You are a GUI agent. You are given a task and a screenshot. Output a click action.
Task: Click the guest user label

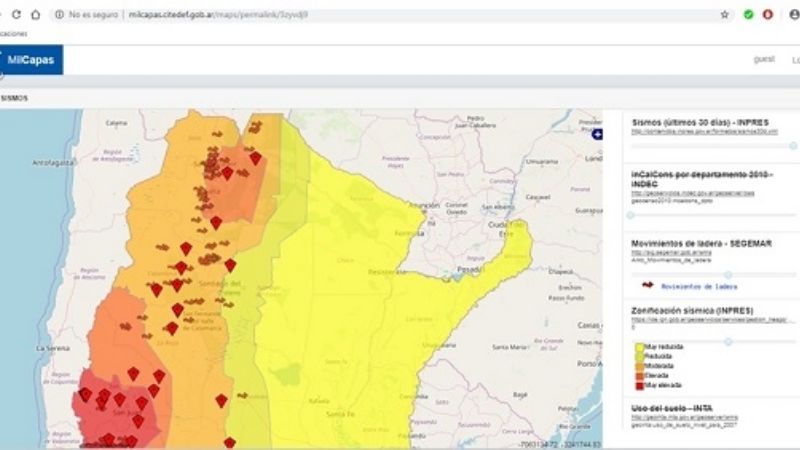[764, 60]
